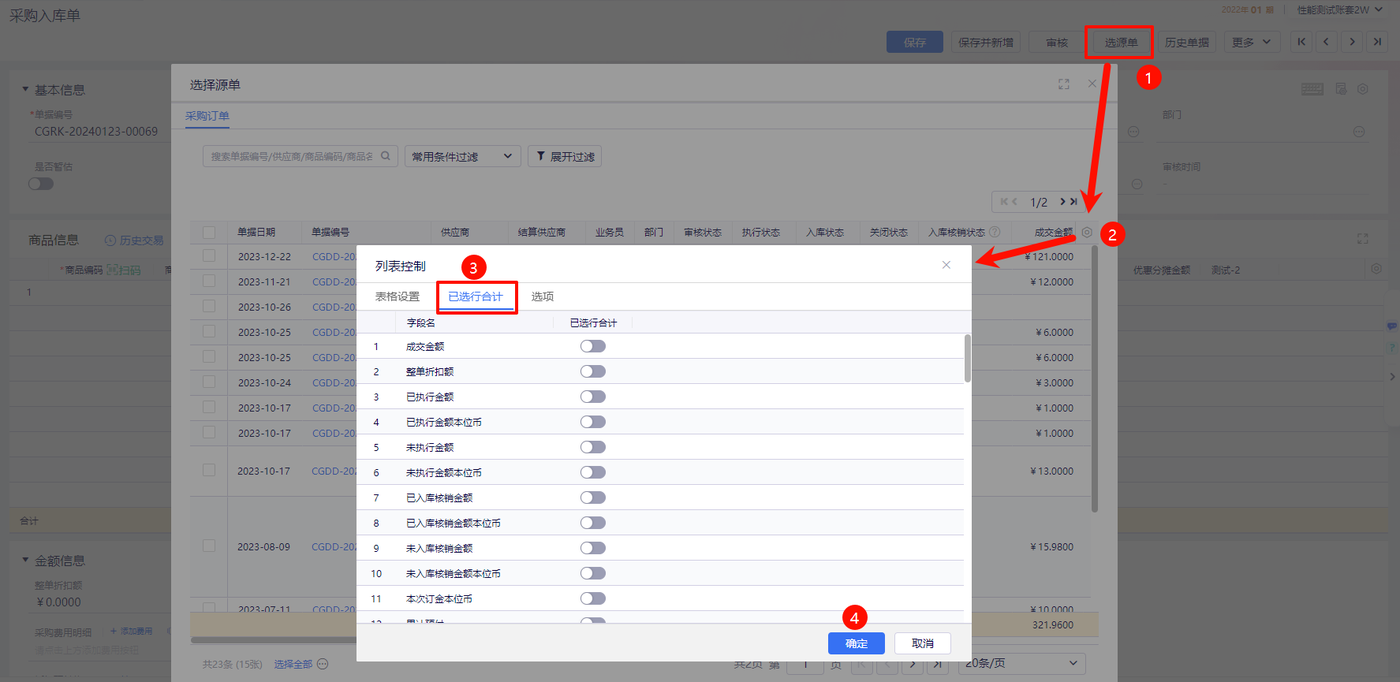Open the form layout icon beside the keyboard icon

[1342, 89]
